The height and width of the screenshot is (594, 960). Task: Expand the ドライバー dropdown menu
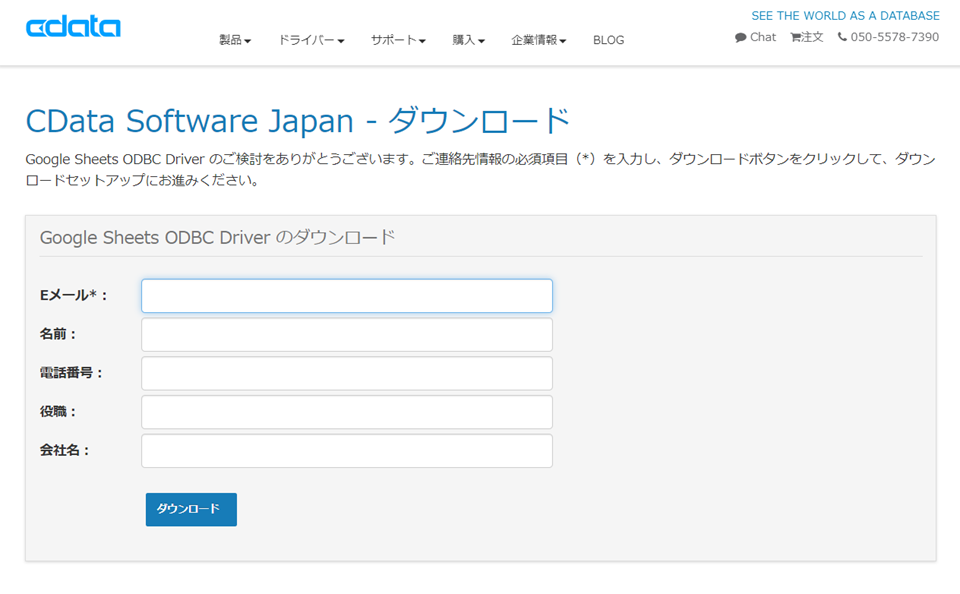pos(312,40)
